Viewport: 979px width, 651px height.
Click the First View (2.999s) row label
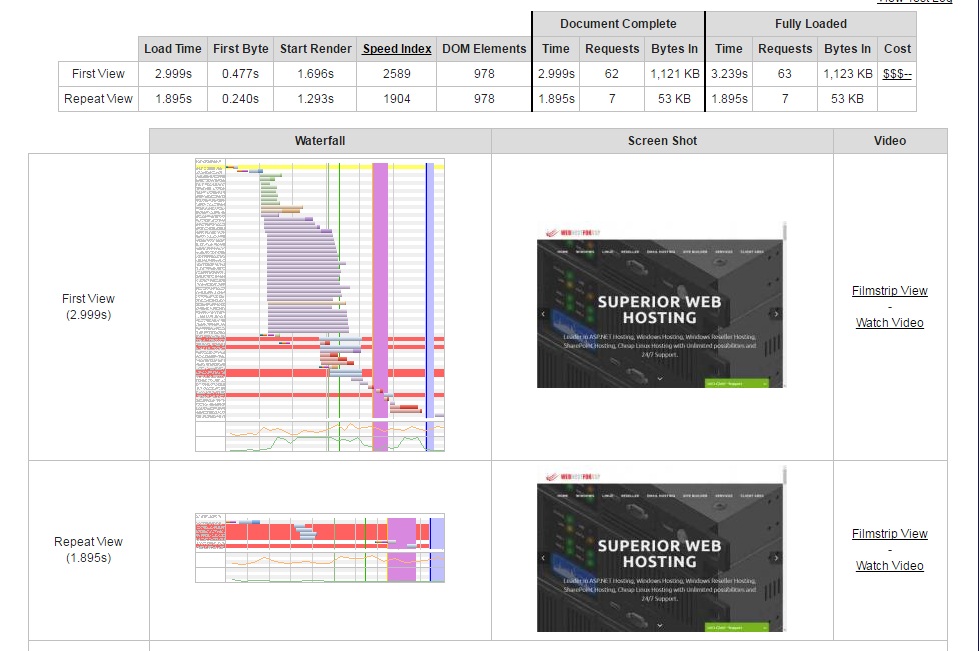click(88, 306)
